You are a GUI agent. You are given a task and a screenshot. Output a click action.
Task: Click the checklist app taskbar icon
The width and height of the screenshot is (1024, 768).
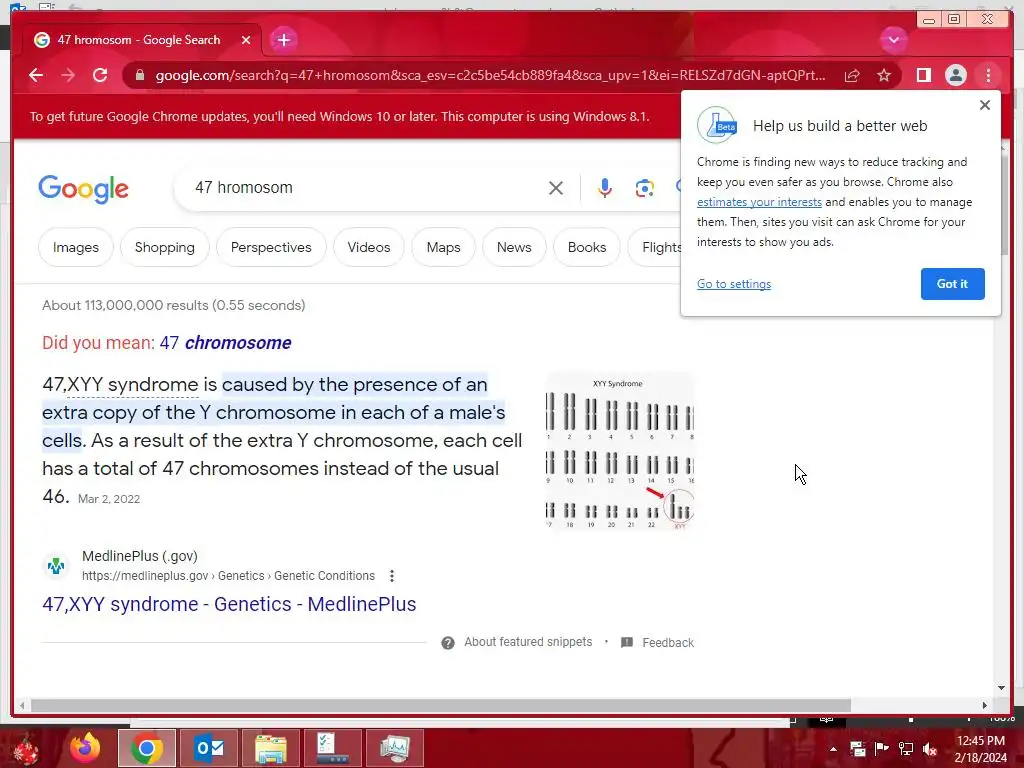point(333,748)
